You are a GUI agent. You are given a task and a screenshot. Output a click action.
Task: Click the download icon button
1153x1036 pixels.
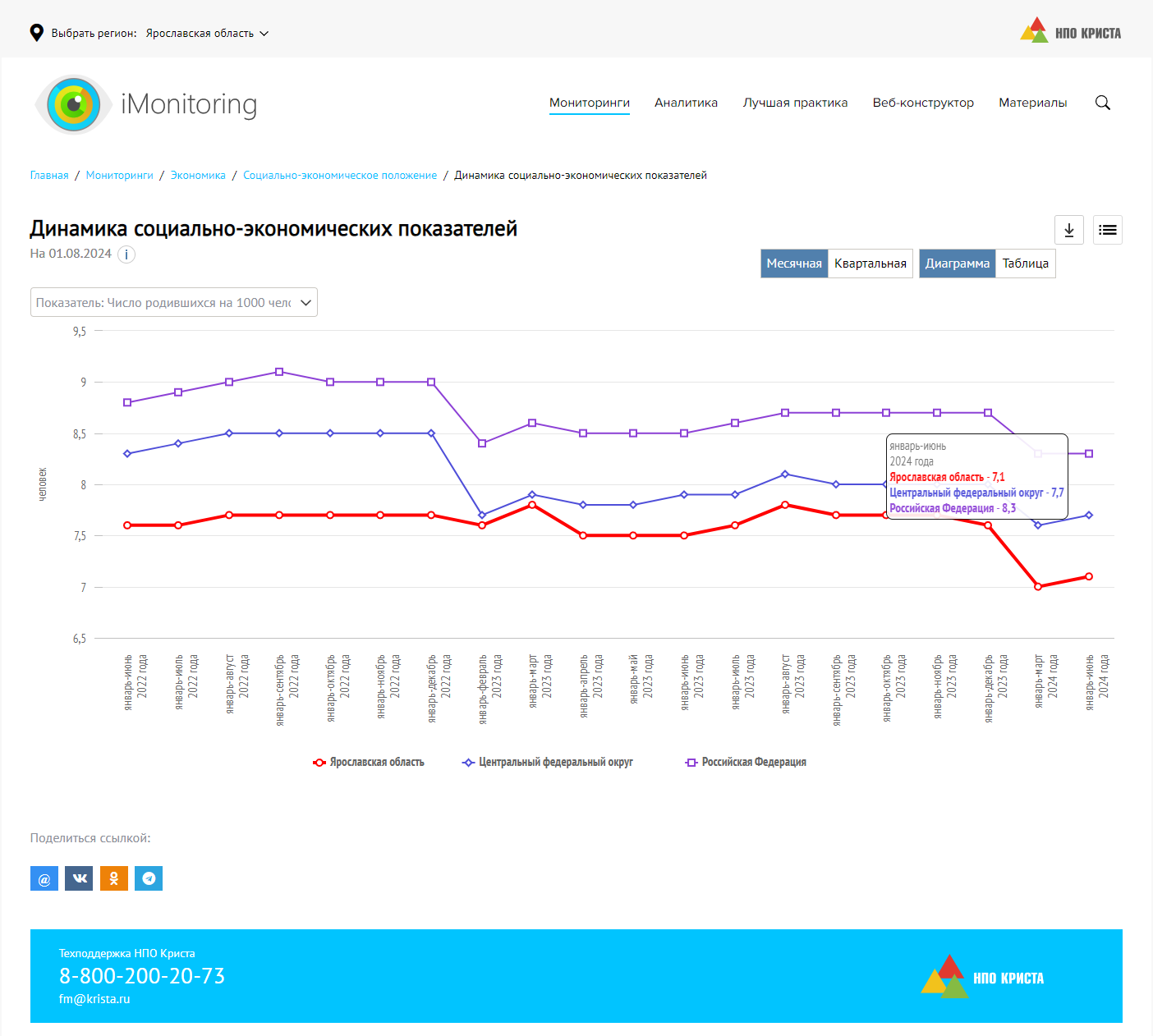1068,230
